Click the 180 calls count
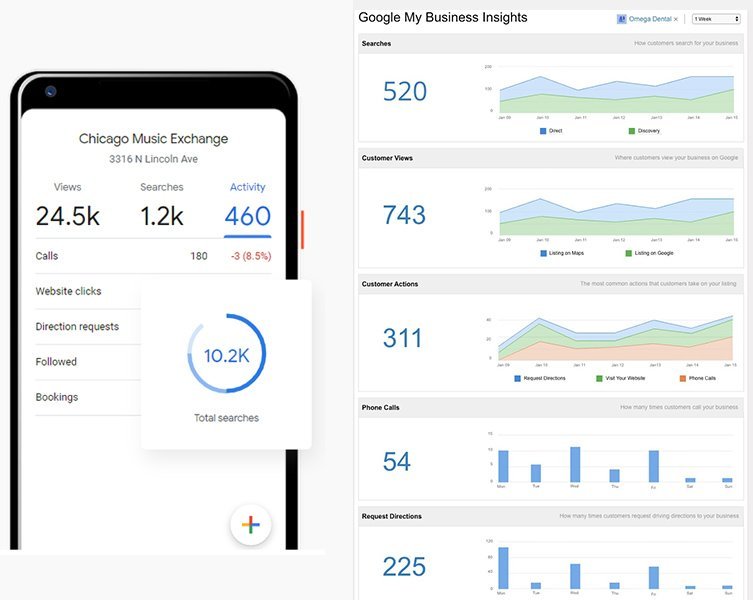The height and width of the screenshot is (600, 753). click(199, 256)
